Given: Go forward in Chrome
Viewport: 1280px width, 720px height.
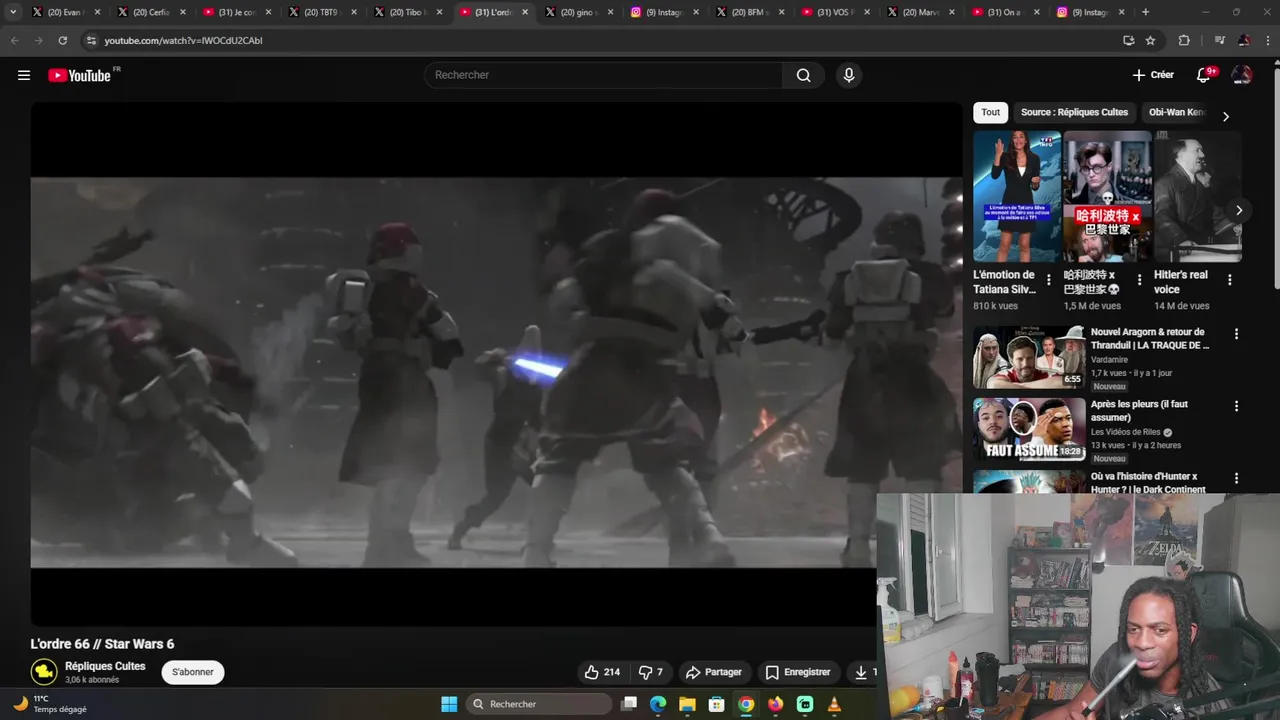Looking at the screenshot, I should click(38, 40).
